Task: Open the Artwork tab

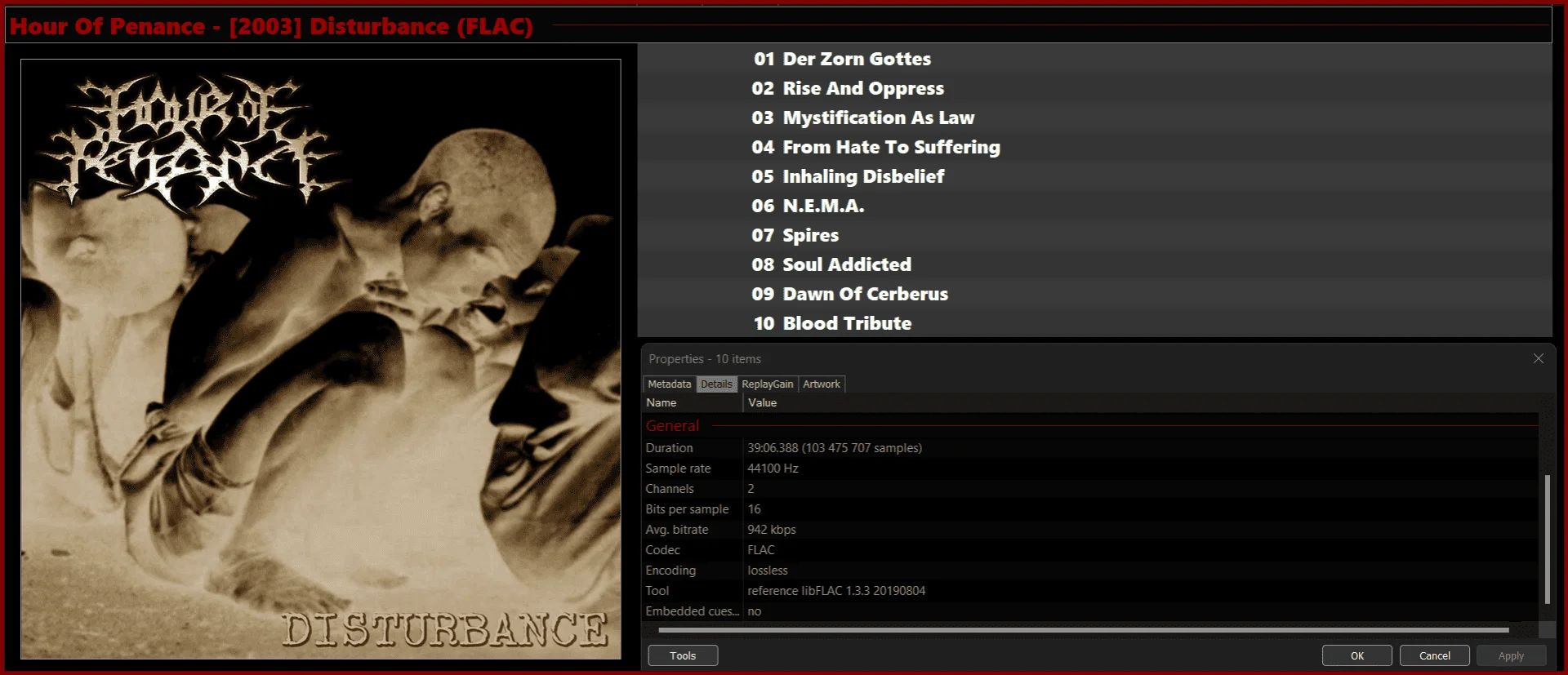Action: (822, 384)
